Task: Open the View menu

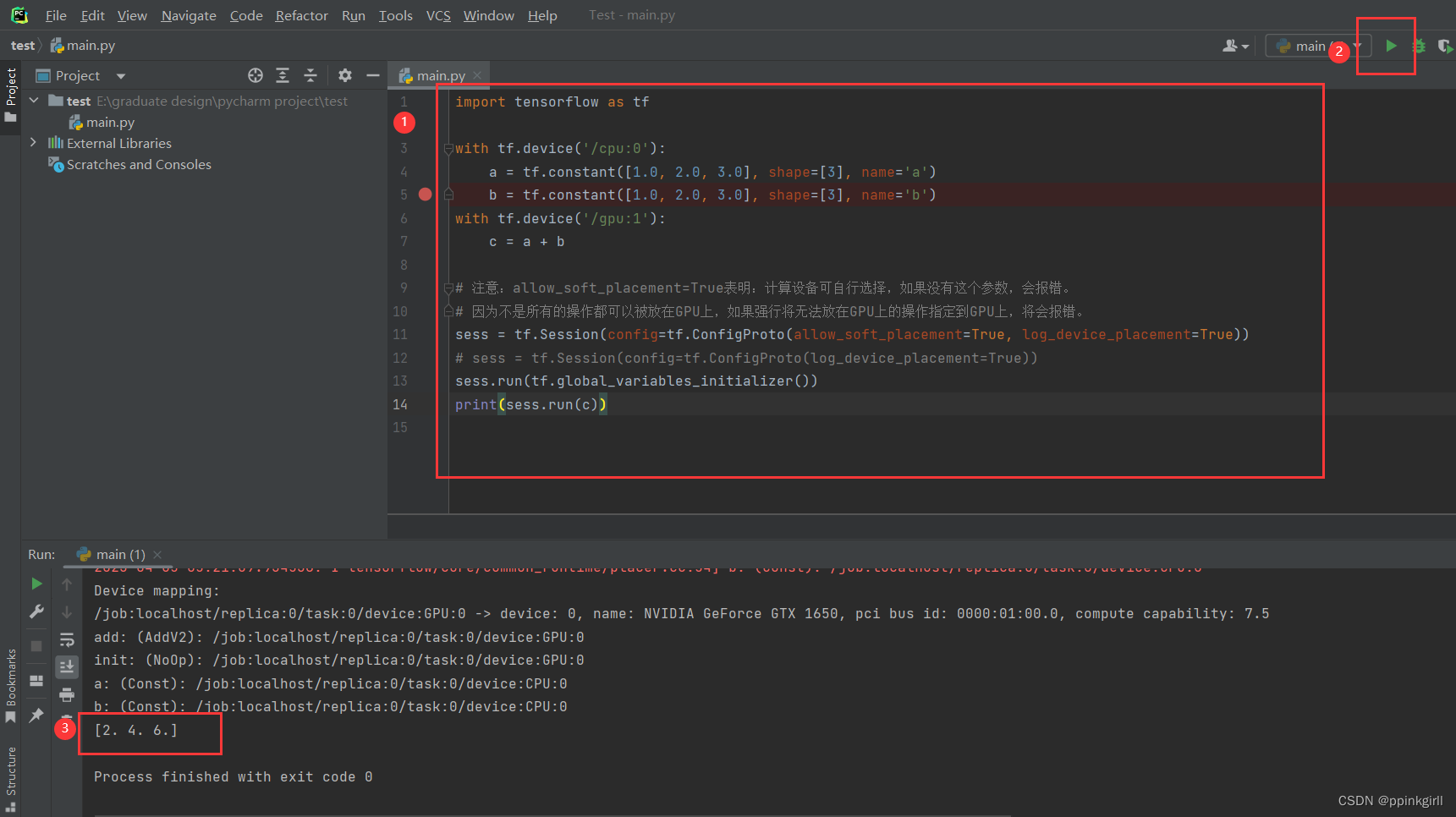Action: coord(132,15)
